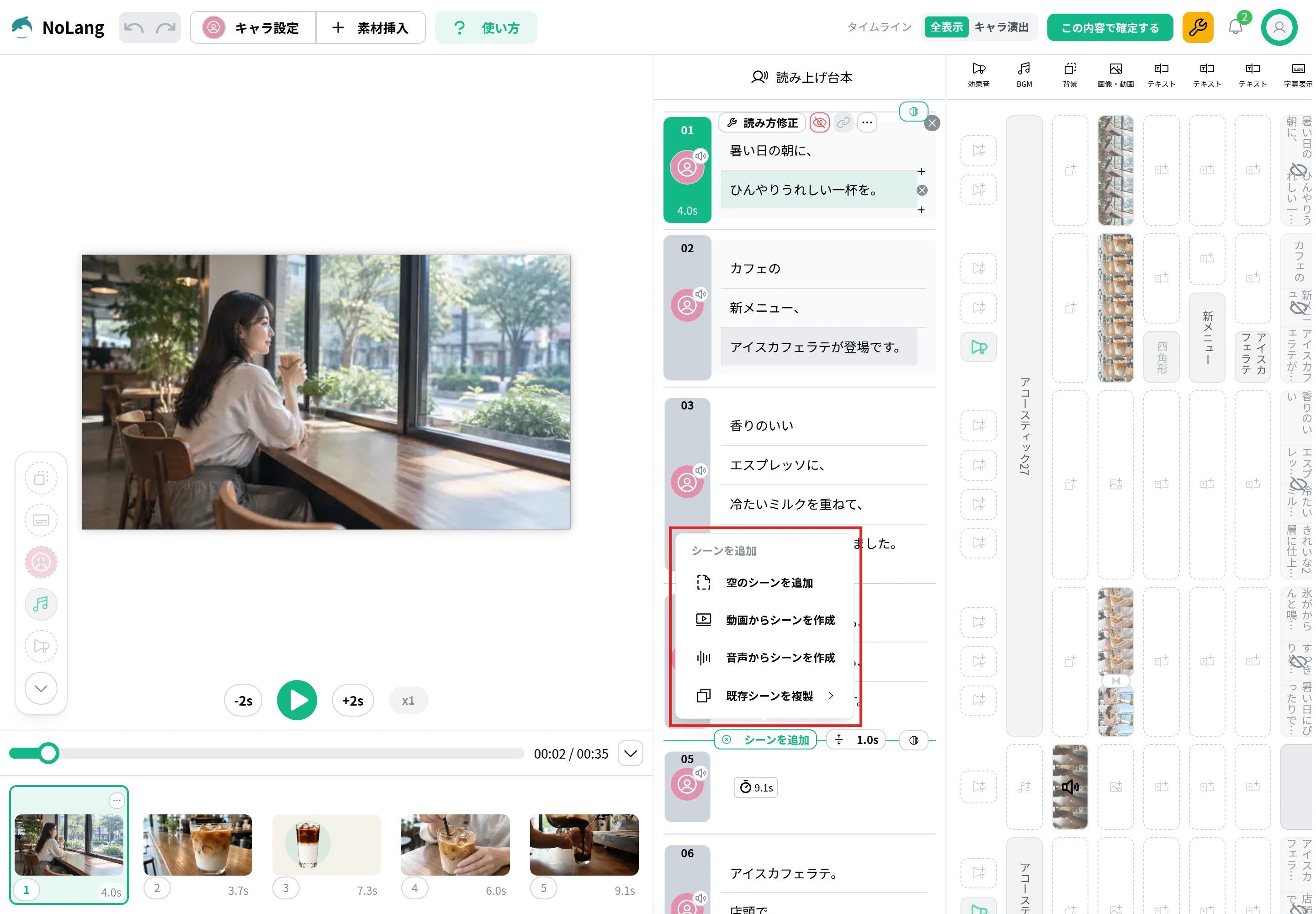The image size is (1316, 914).
Task: Open キャラ設定
Action: click(253, 27)
